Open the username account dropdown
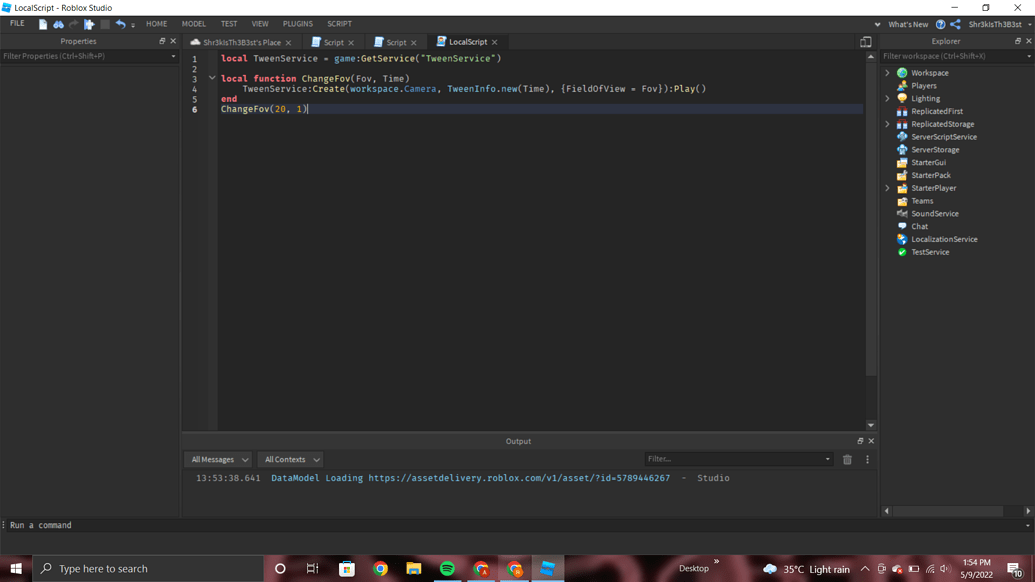1035x582 pixels. [1029, 24]
